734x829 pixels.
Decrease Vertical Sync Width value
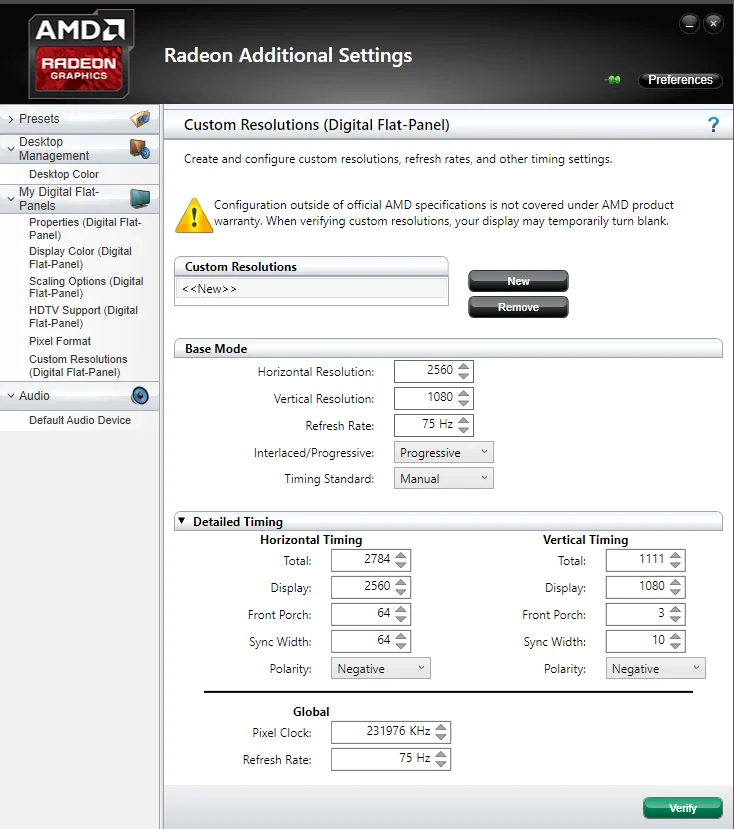click(x=675, y=646)
